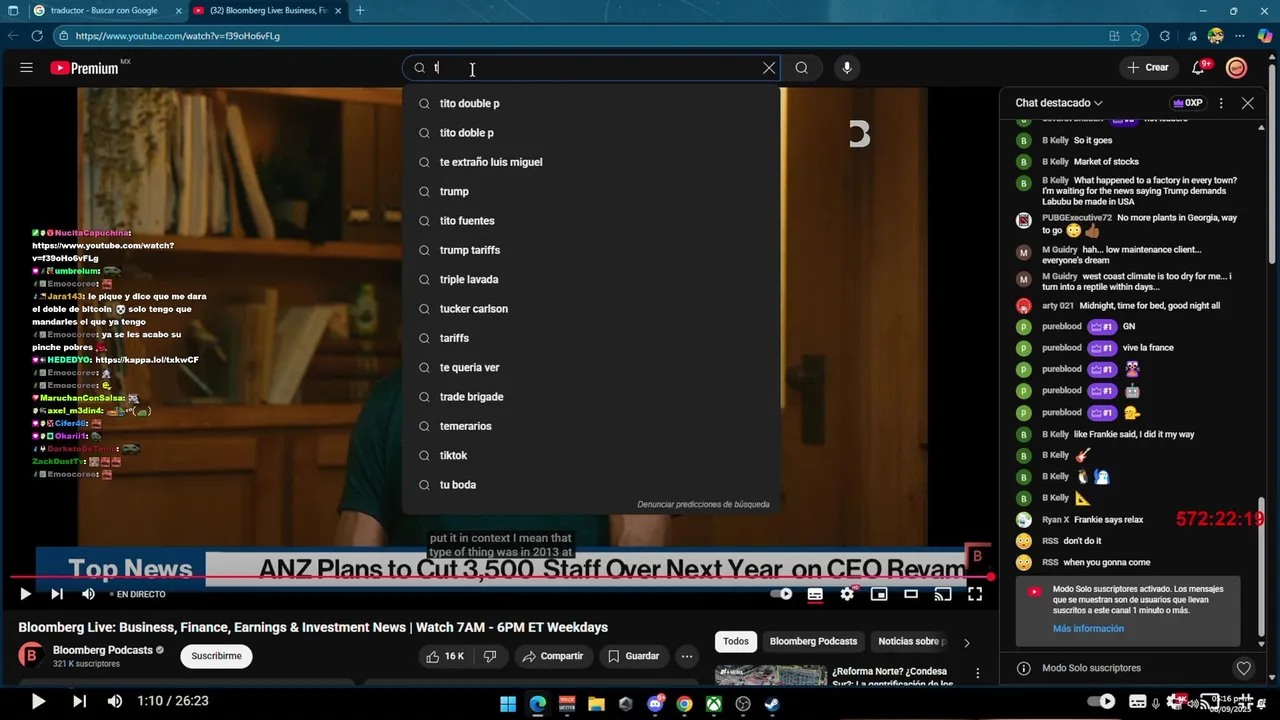
Task: Open '¿Reforma Norte? ¿Condesa Sur?' video thumbnail
Action: pyautogui.click(x=771, y=675)
